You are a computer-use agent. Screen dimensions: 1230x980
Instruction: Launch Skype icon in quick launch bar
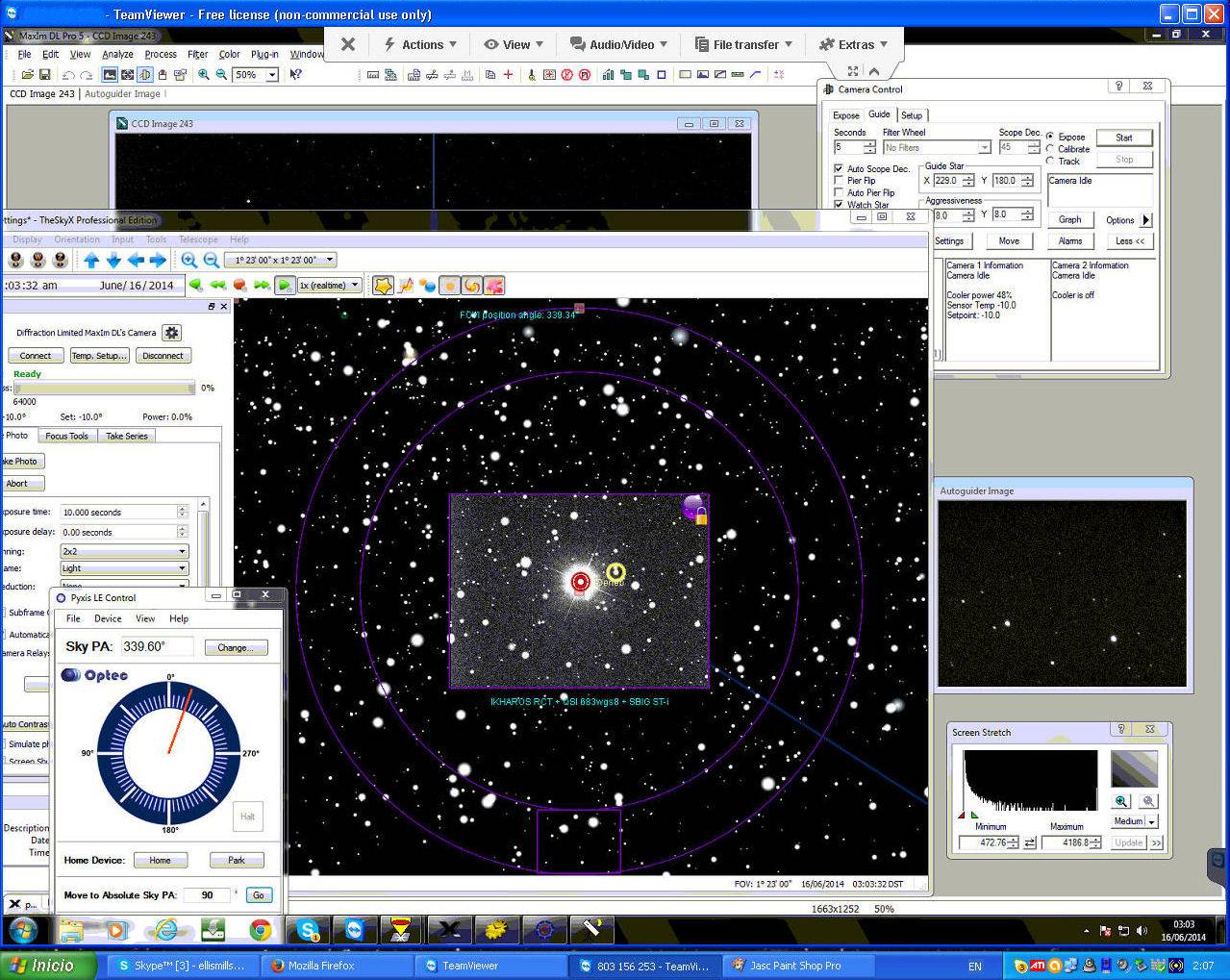coord(308,930)
